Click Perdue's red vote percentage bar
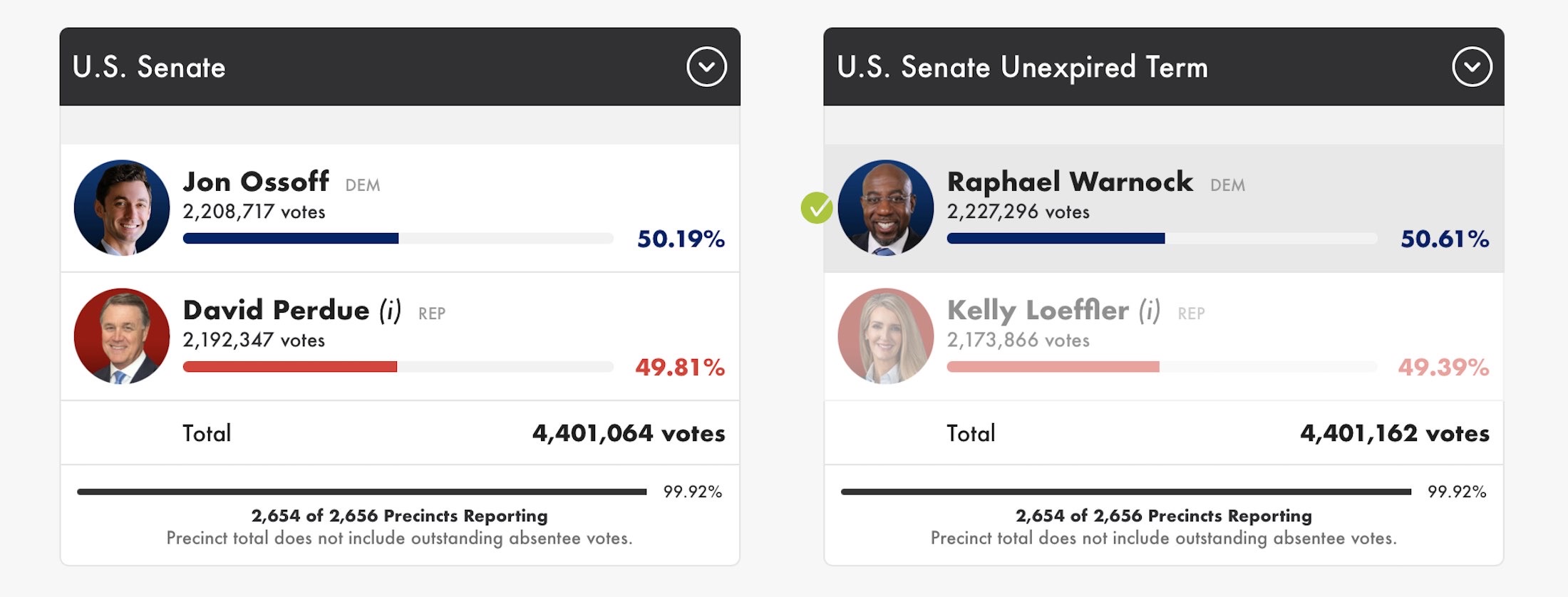 click(290, 367)
